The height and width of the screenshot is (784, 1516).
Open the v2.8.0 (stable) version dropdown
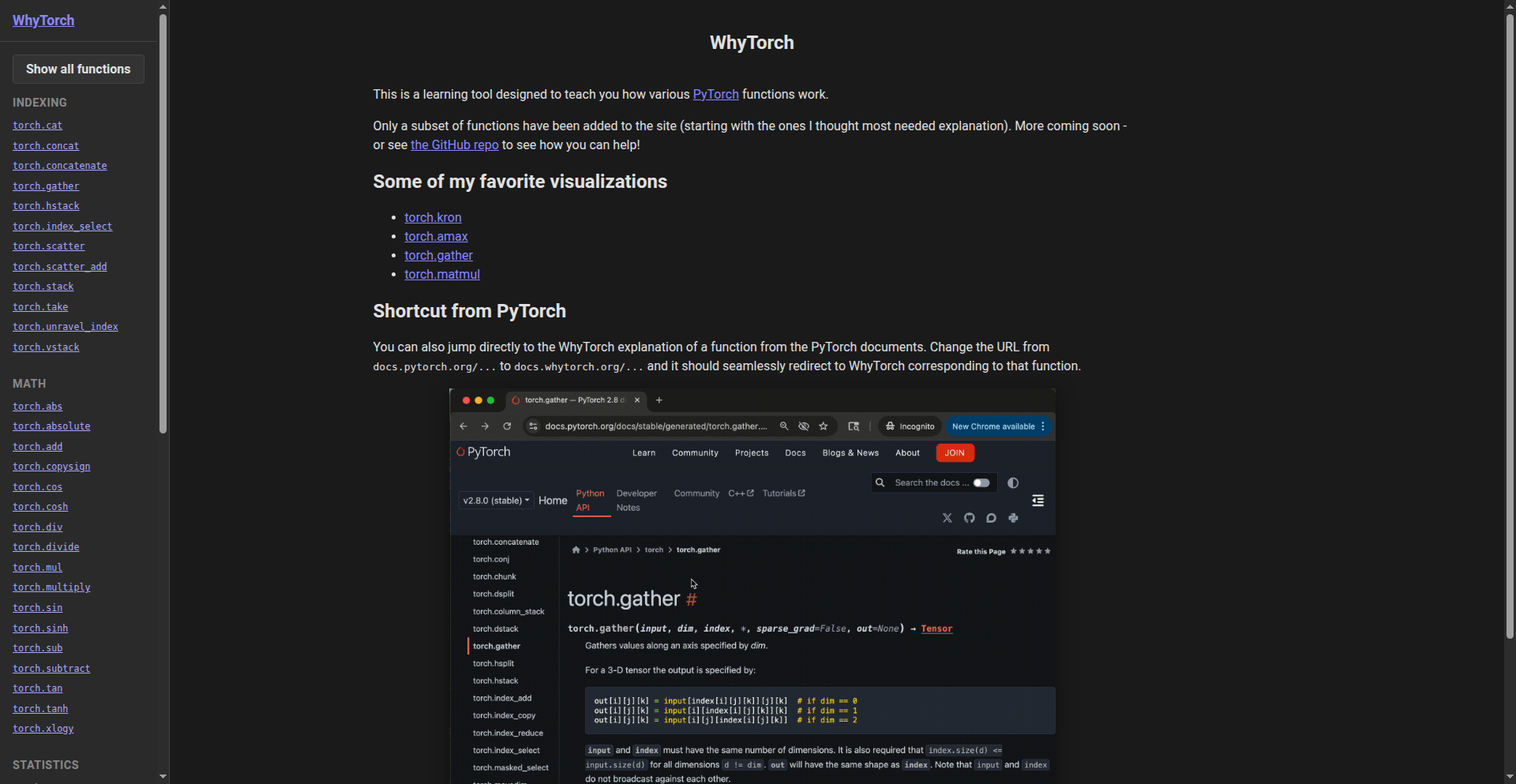[496, 501]
